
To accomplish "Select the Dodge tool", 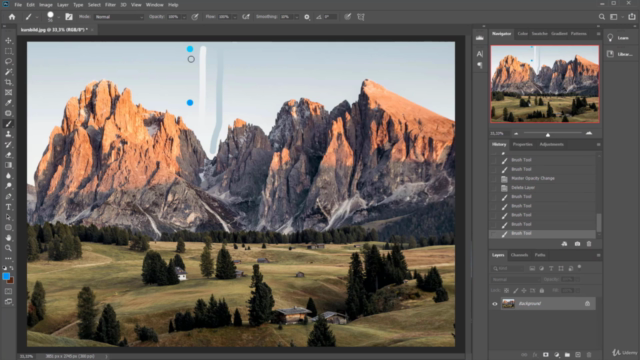I will coord(8,186).
